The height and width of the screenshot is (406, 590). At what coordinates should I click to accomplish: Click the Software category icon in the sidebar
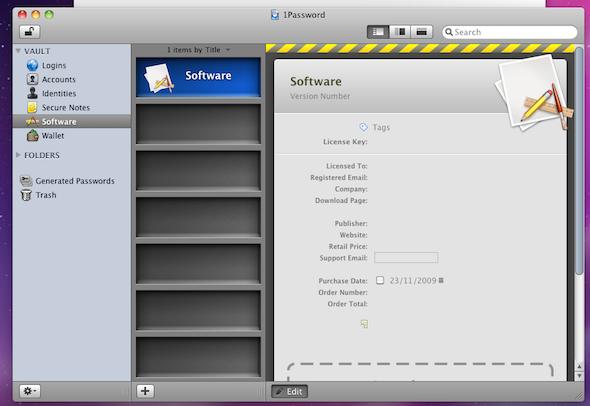click(32, 121)
